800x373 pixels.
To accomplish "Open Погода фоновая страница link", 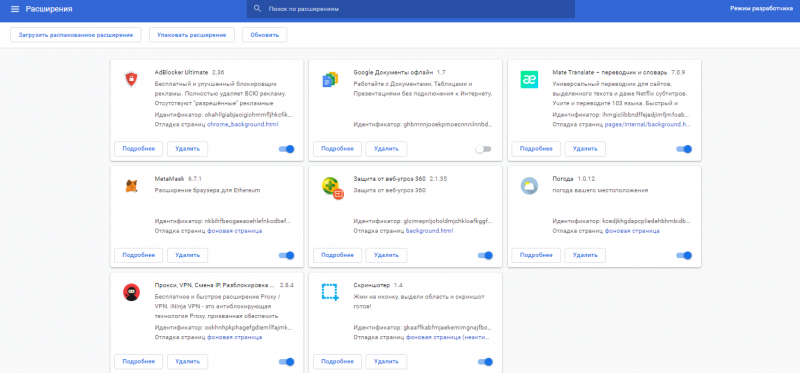I will coord(632,231).
